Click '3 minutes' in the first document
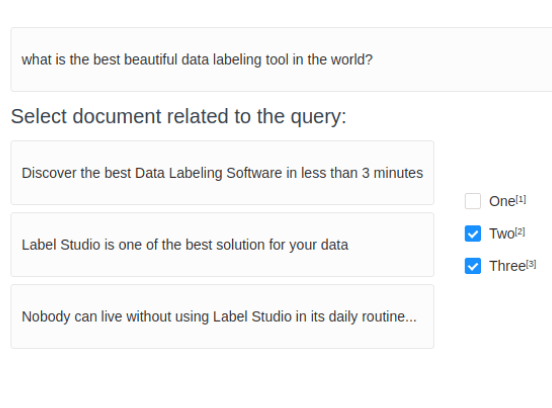Viewport: 552px width, 408px height. [x=393, y=173]
